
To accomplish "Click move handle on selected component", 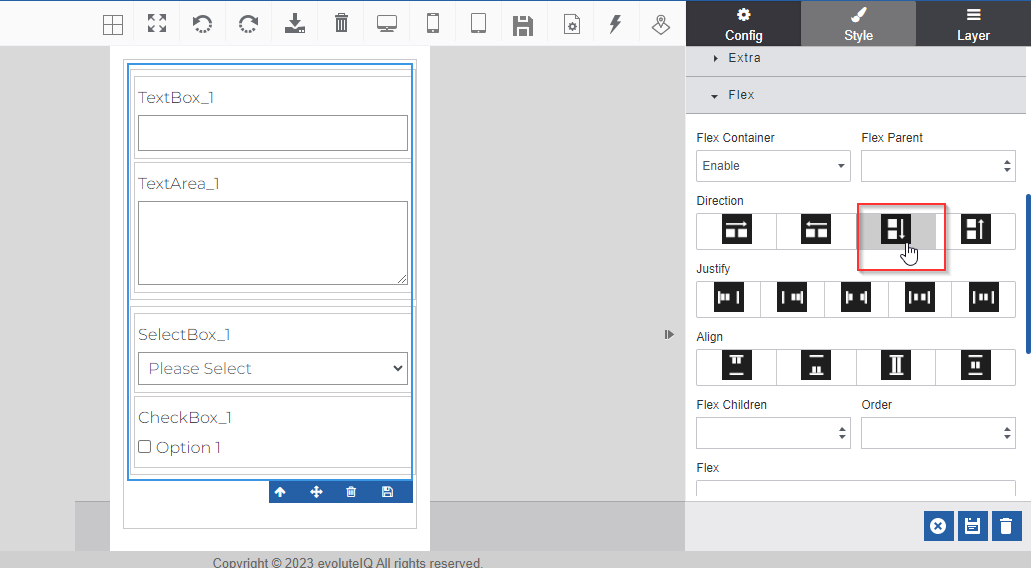I will point(316,492).
